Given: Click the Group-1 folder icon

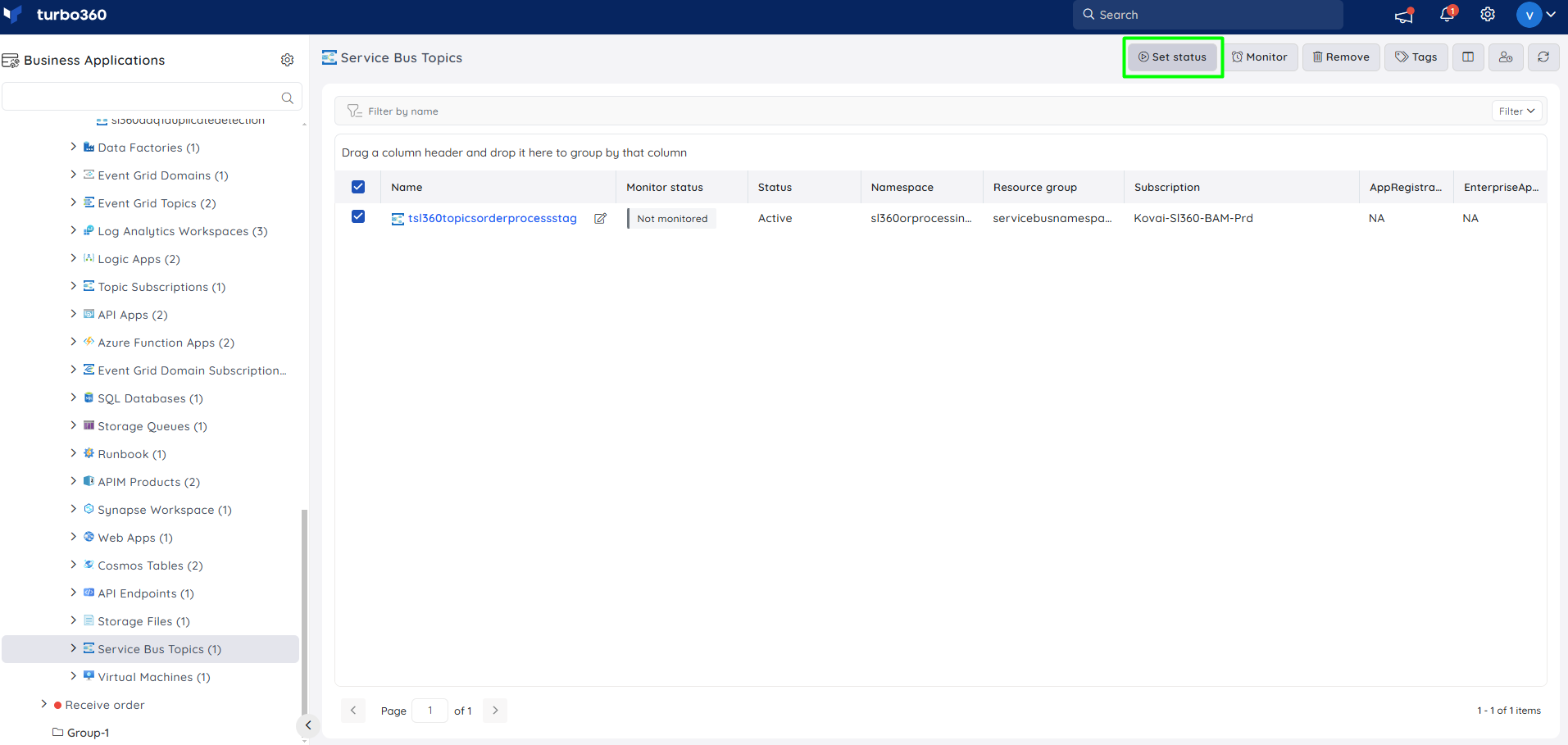Looking at the screenshot, I should 58,733.
